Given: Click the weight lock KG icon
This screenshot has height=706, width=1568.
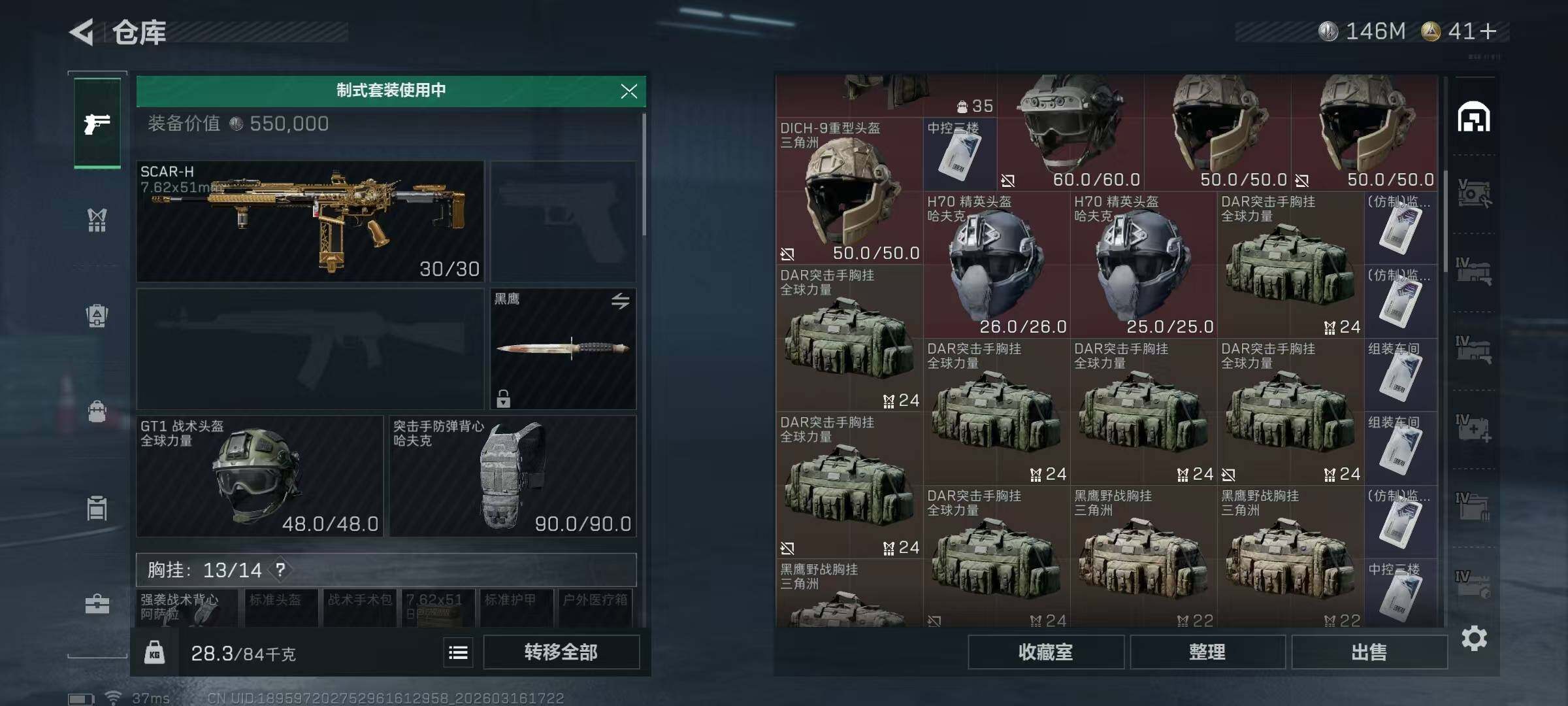Looking at the screenshot, I should click(x=154, y=652).
